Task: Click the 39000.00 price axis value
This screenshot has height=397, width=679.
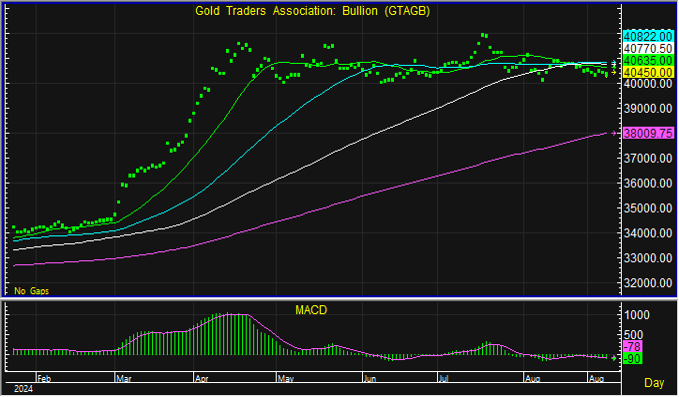Action: (648, 109)
